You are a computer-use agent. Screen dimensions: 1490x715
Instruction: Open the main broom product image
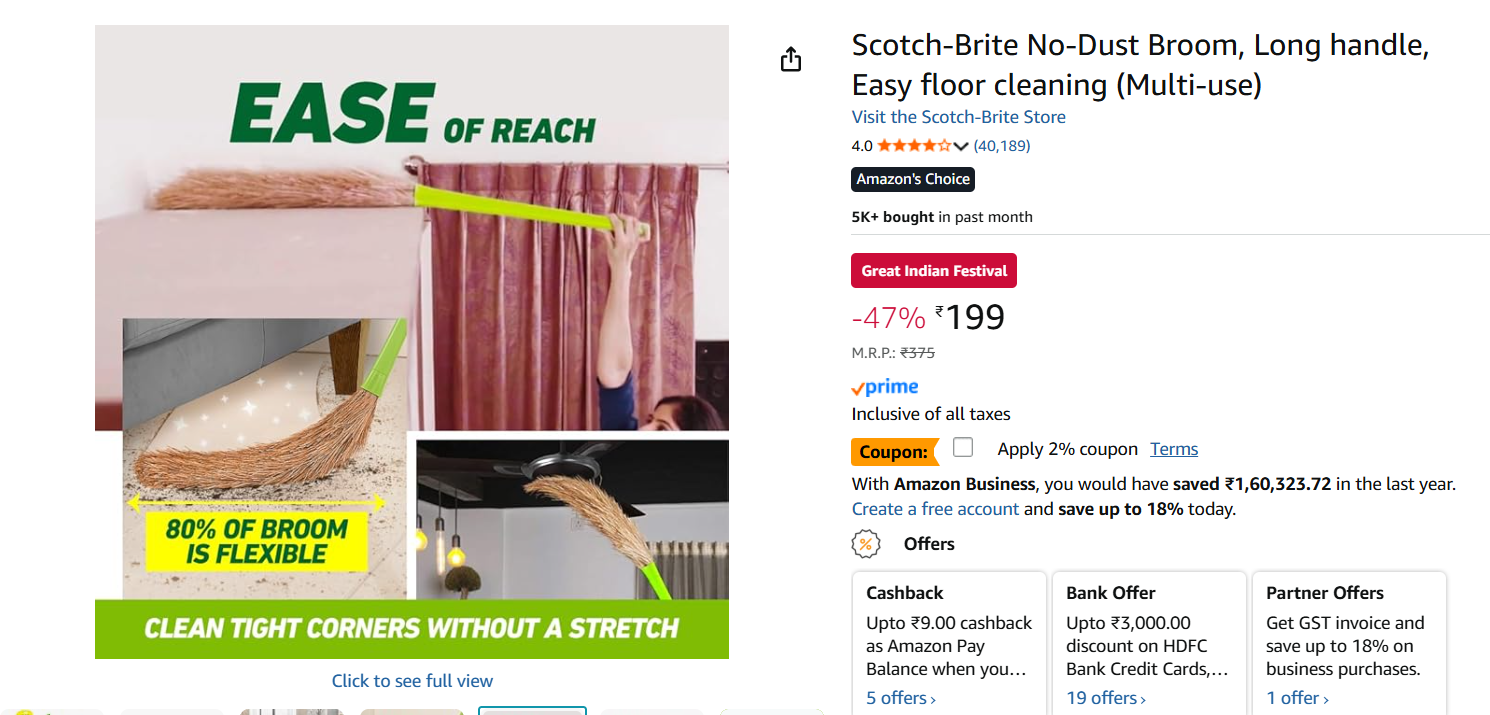pyautogui.click(x=412, y=342)
